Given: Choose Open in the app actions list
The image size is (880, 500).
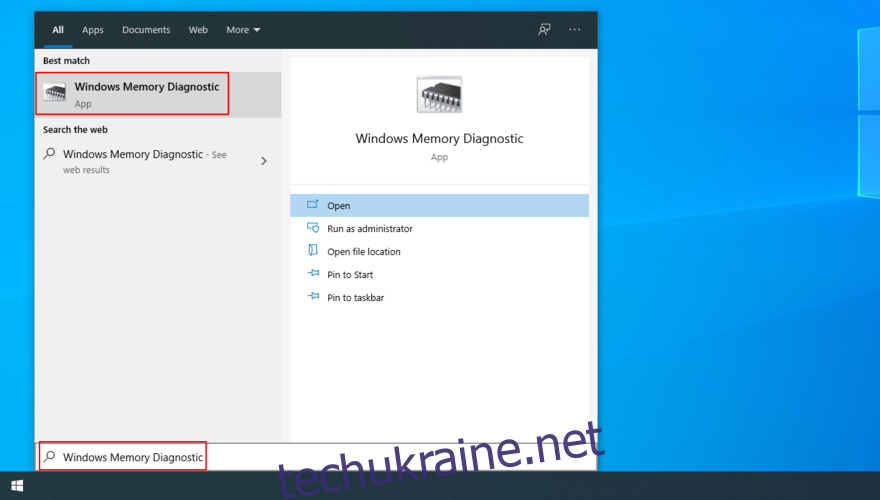Looking at the screenshot, I should [x=439, y=205].
